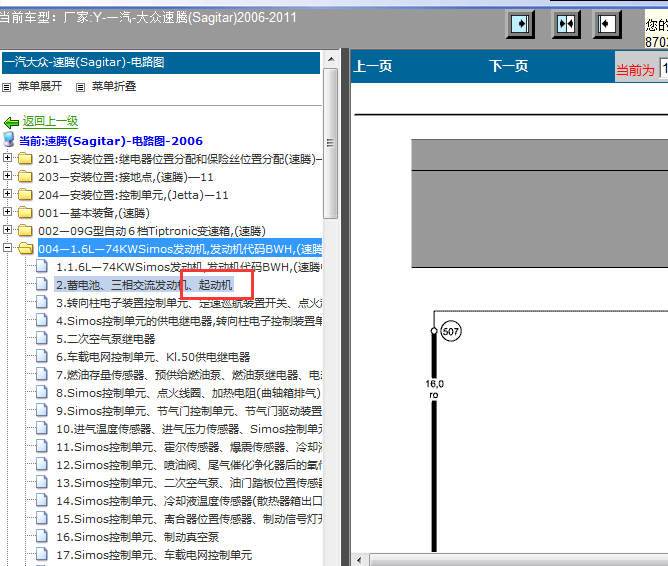Click the computer icon beside 当前:速腾(Sagitar)

[9, 139]
